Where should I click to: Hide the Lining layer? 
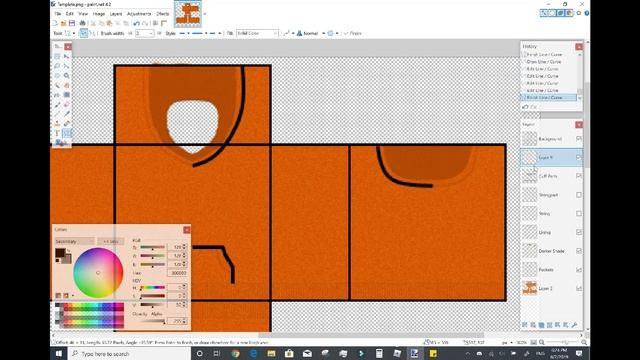[x=579, y=232]
